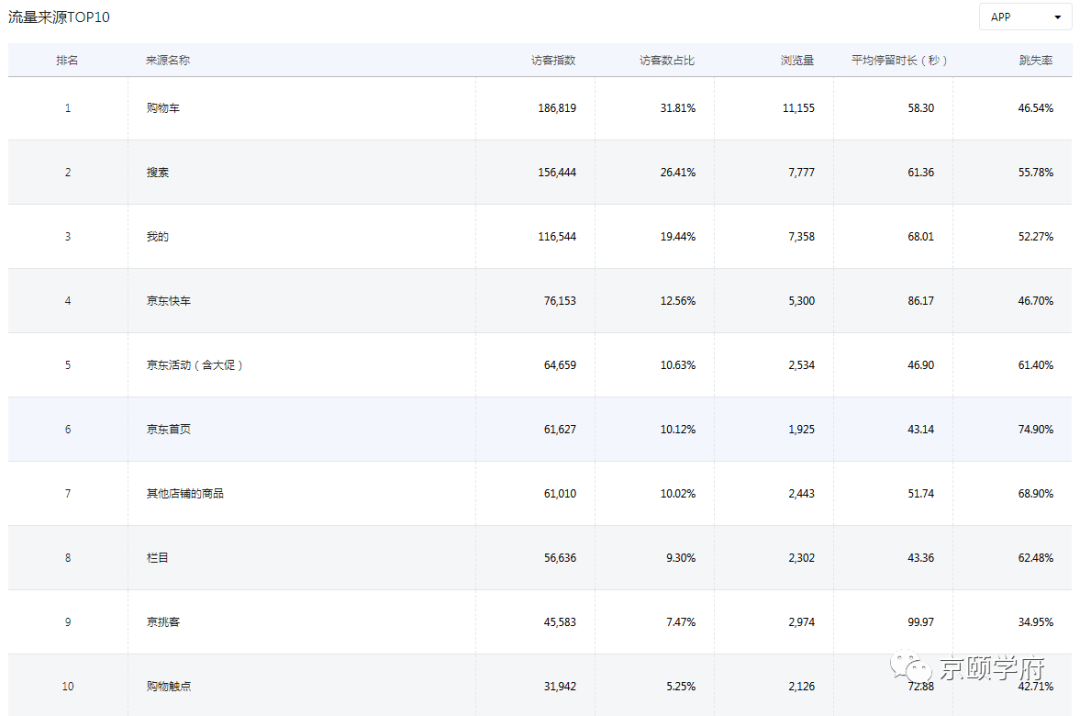The height and width of the screenshot is (716, 1080).
Task: Click the 9.30% visitor share cell
Action: (681, 558)
